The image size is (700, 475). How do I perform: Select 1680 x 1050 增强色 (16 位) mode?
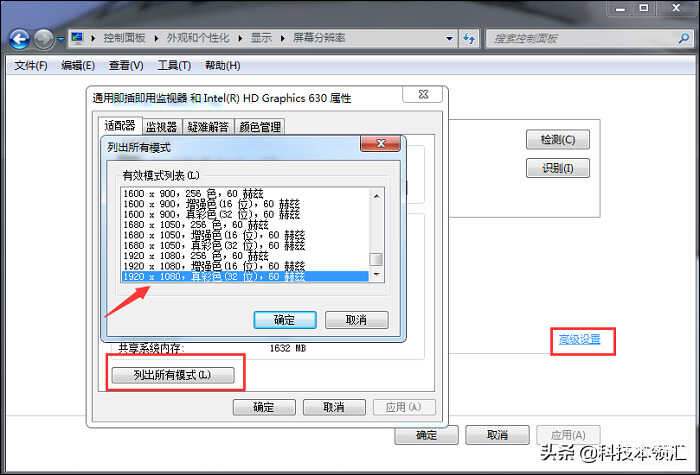point(245,235)
